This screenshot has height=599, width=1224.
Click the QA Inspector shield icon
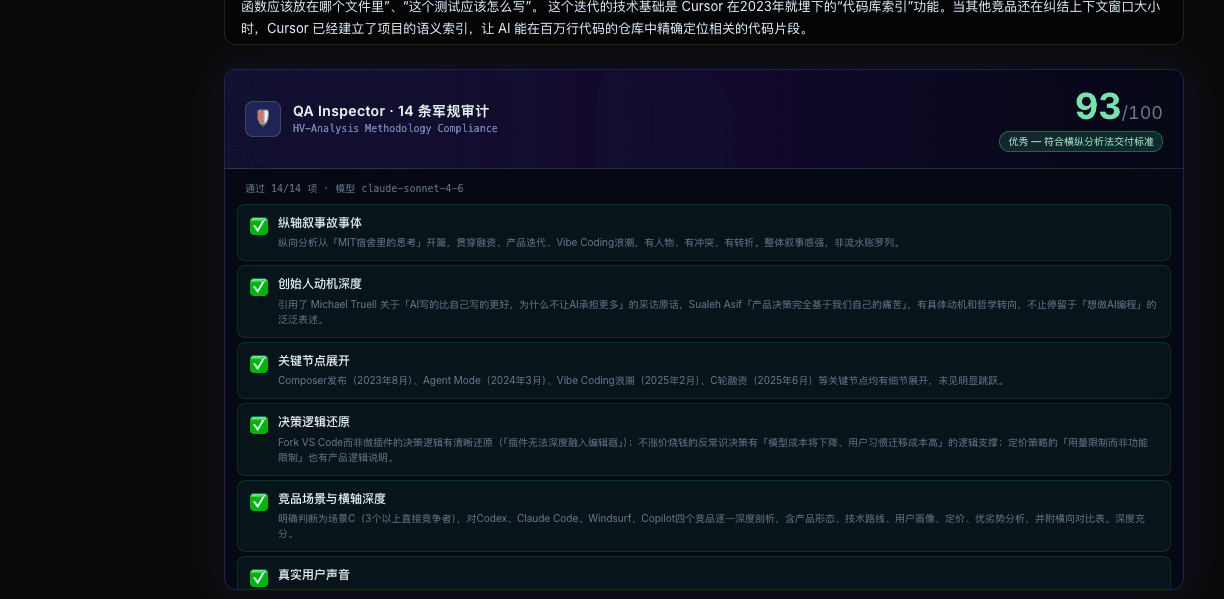263,119
